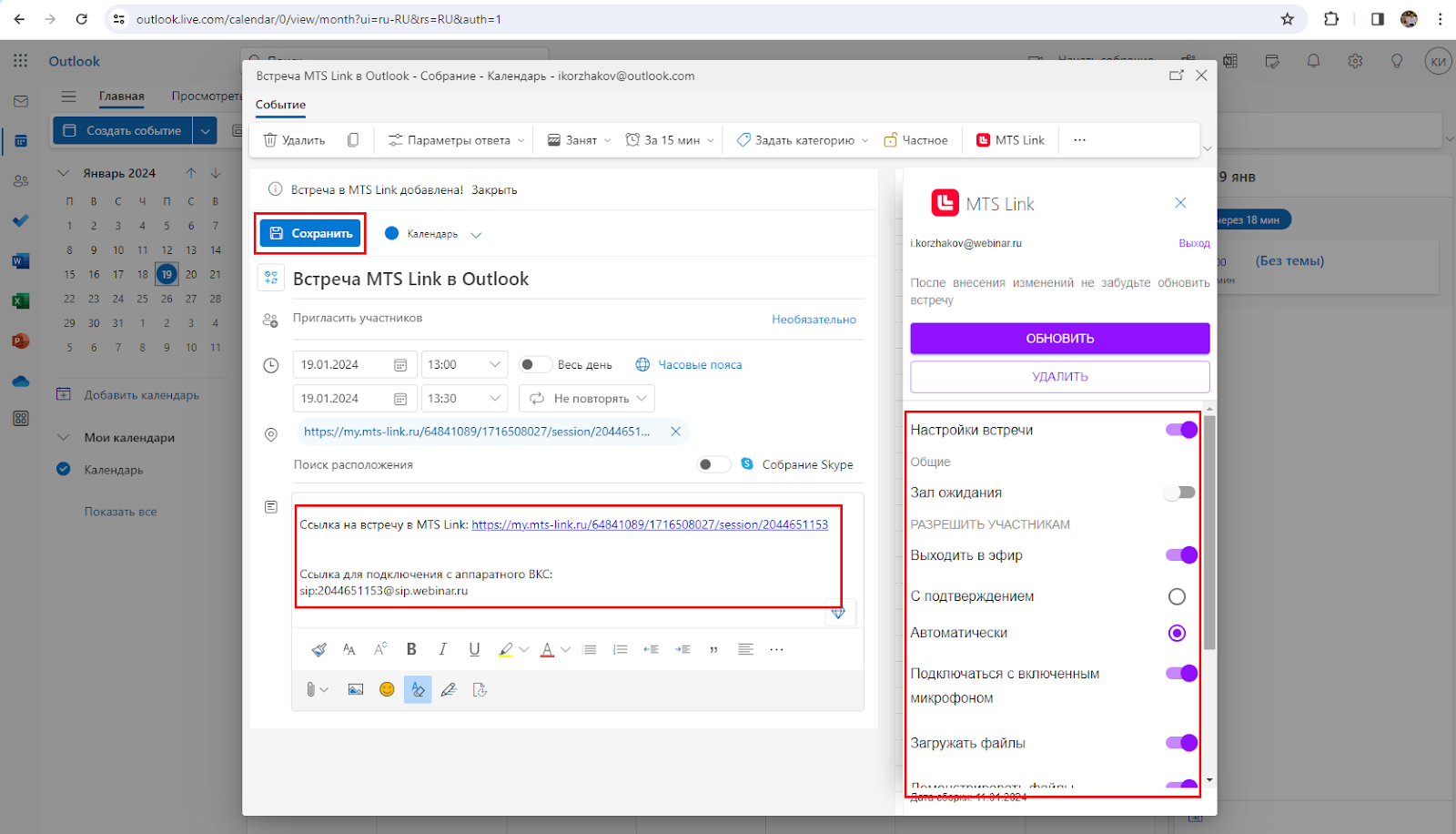Enable the Весь день toggle
Screen dimensions: 1456x834
pyautogui.click(x=535, y=364)
